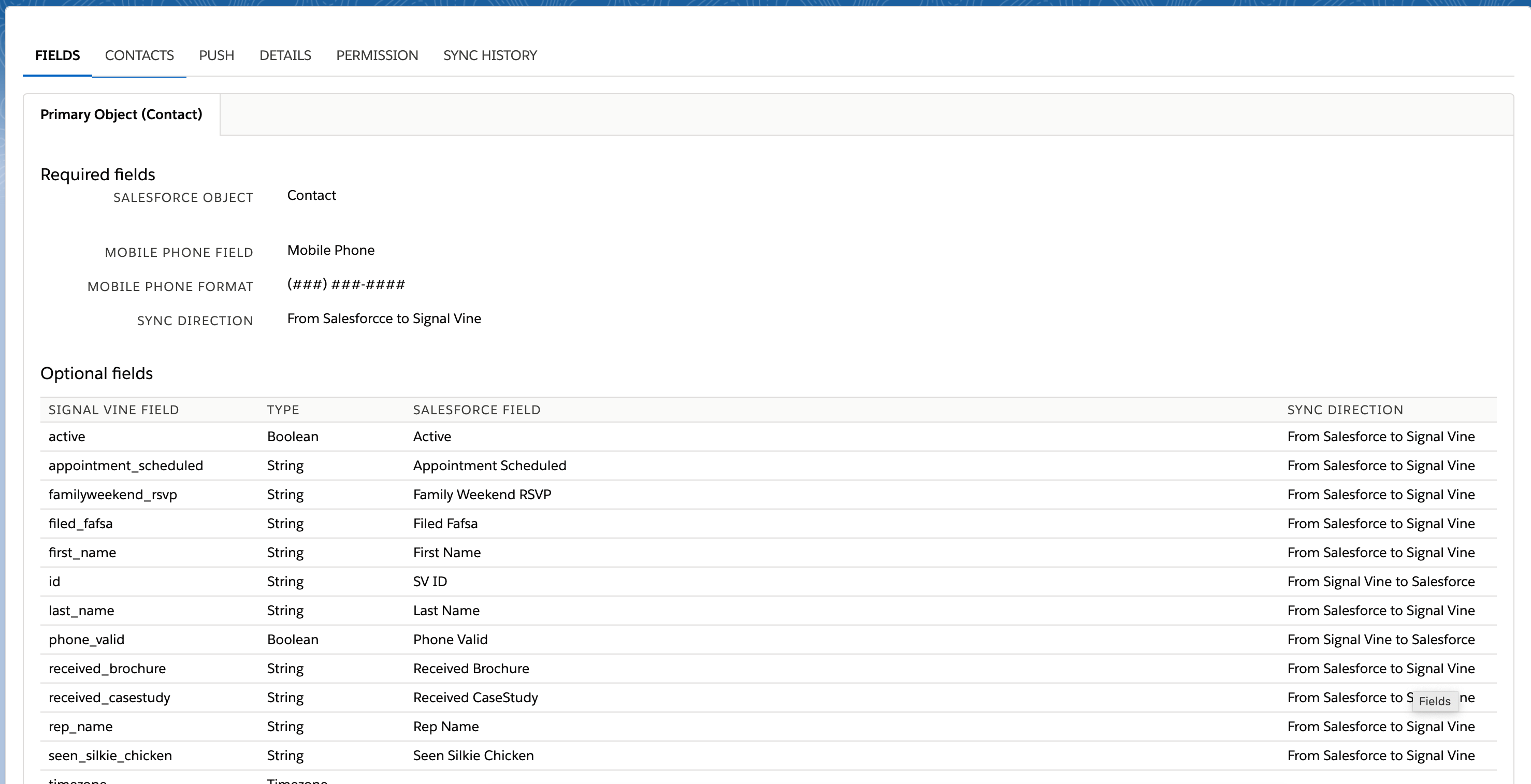1531x784 pixels.
Task: Click the sync direction of the active row
Action: tap(1381, 437)
